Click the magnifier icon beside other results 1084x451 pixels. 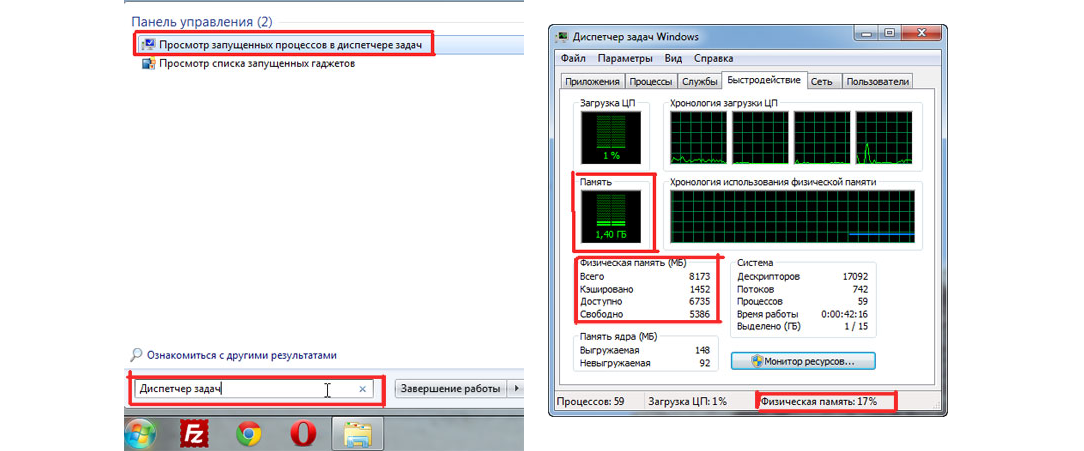[137, 355]
